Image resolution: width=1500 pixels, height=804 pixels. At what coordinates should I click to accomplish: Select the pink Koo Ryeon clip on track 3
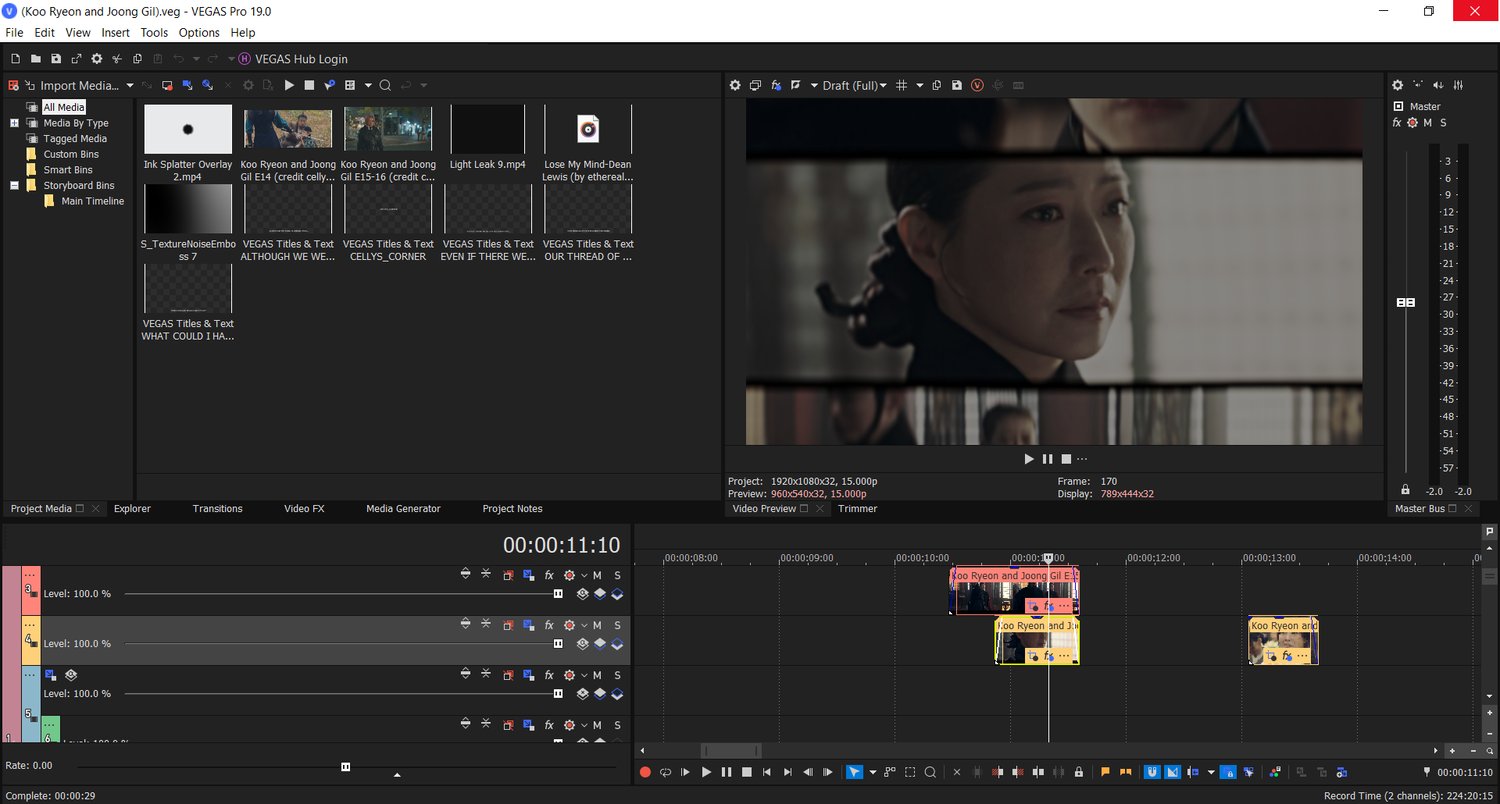1014,591
